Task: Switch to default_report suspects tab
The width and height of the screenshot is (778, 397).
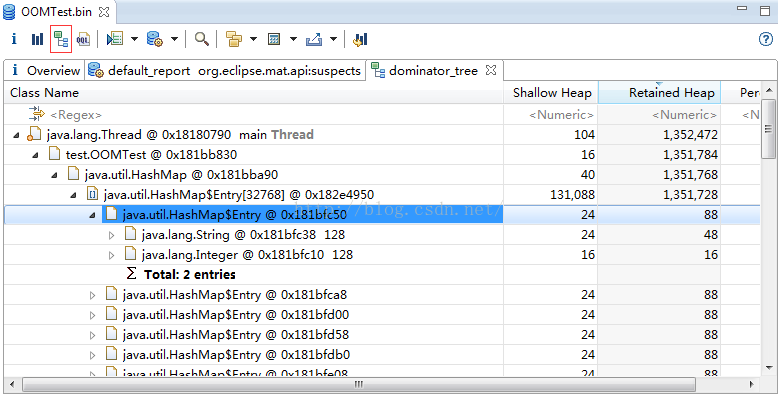Action: (225, 70)
